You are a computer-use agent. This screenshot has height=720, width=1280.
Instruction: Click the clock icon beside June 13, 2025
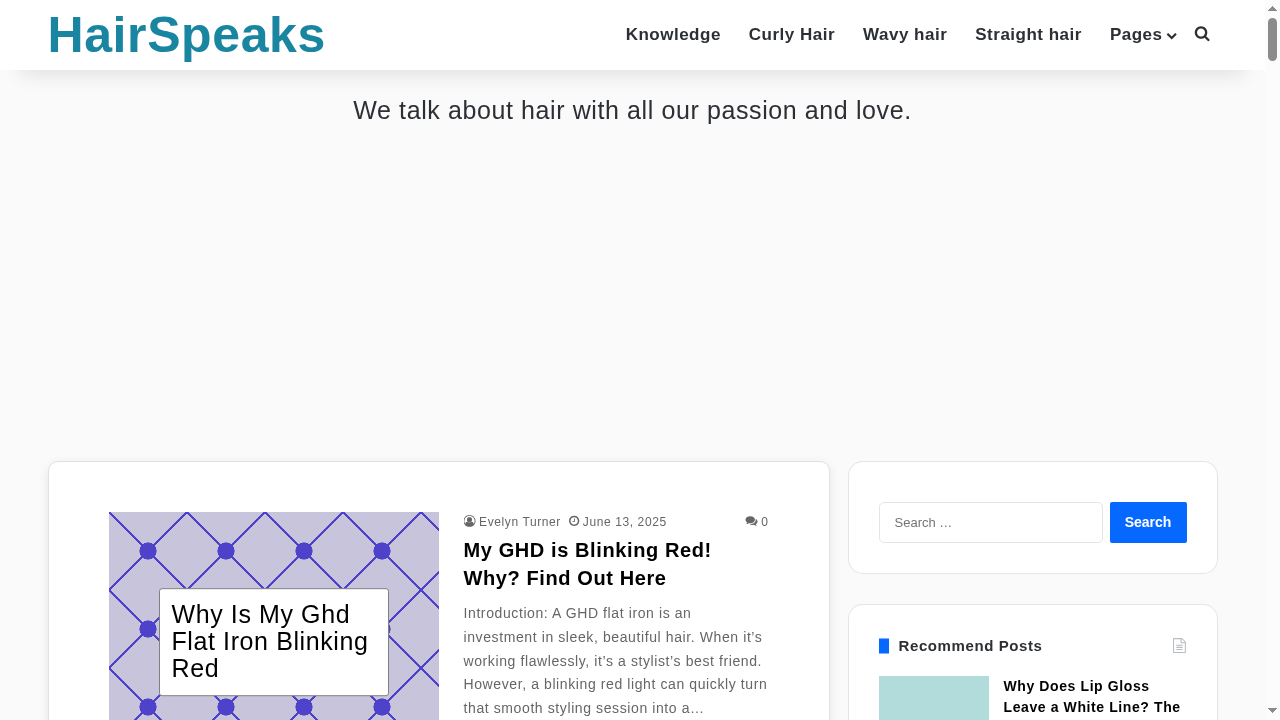pos(573,521)
